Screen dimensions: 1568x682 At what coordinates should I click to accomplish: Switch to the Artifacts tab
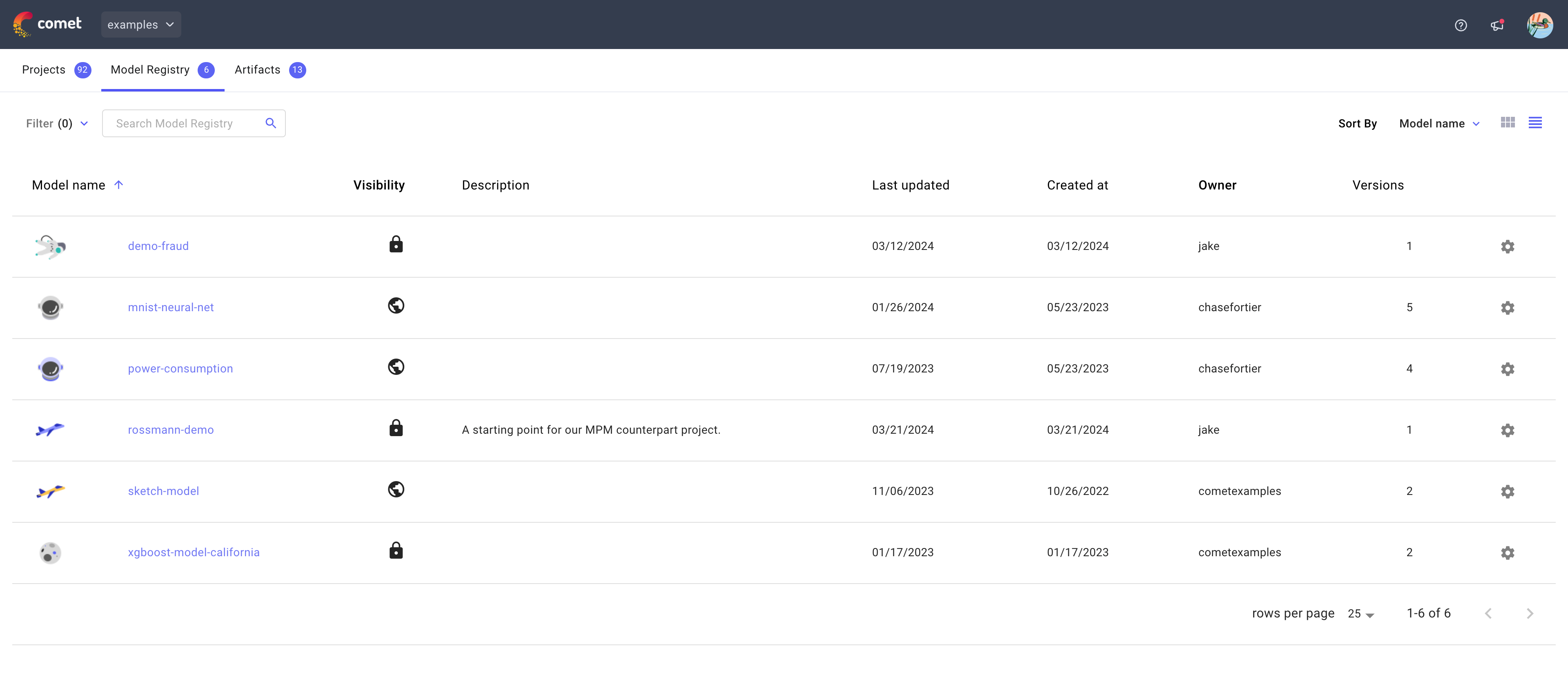point(257,69)
